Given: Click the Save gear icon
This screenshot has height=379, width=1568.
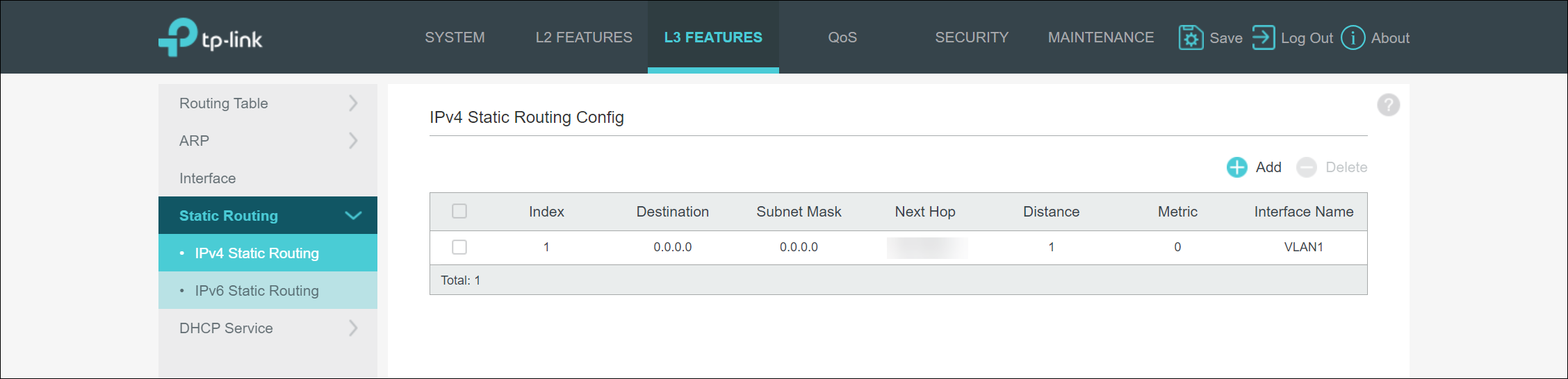Looking at the screenshot, I should [x=1191, y=37].
